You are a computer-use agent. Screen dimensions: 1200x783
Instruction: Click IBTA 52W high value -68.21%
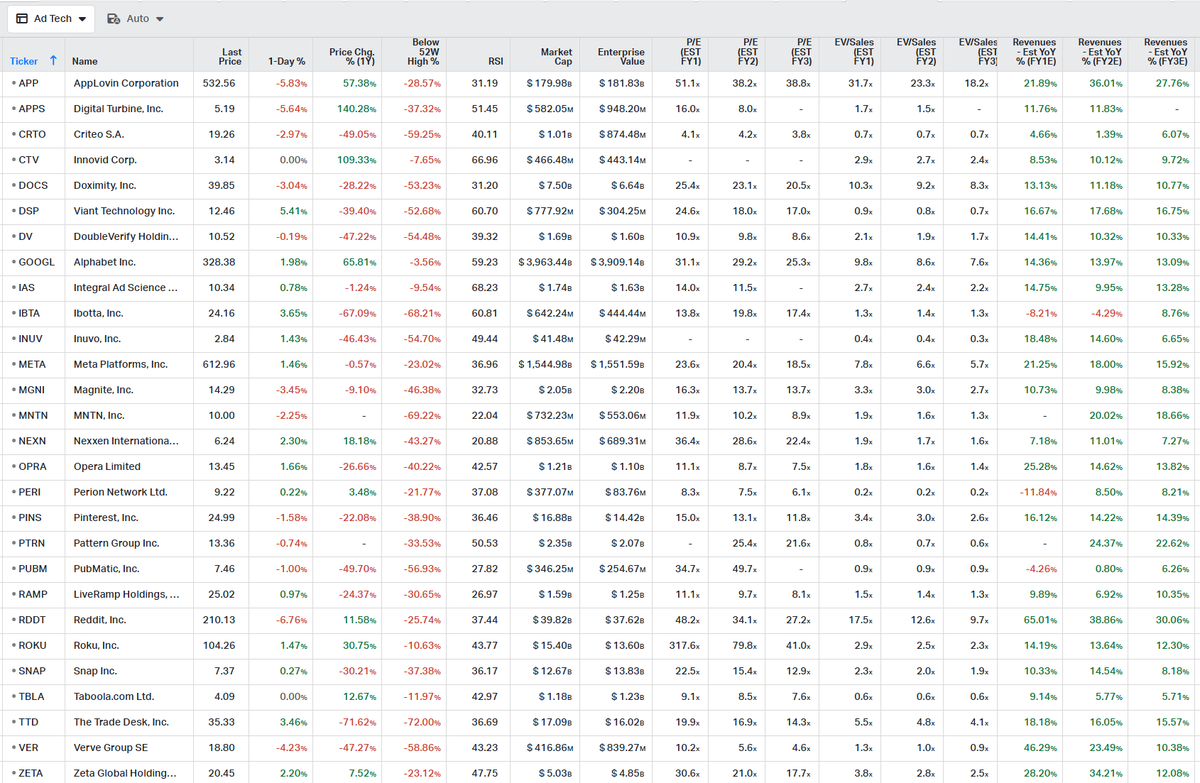[424, 313]
